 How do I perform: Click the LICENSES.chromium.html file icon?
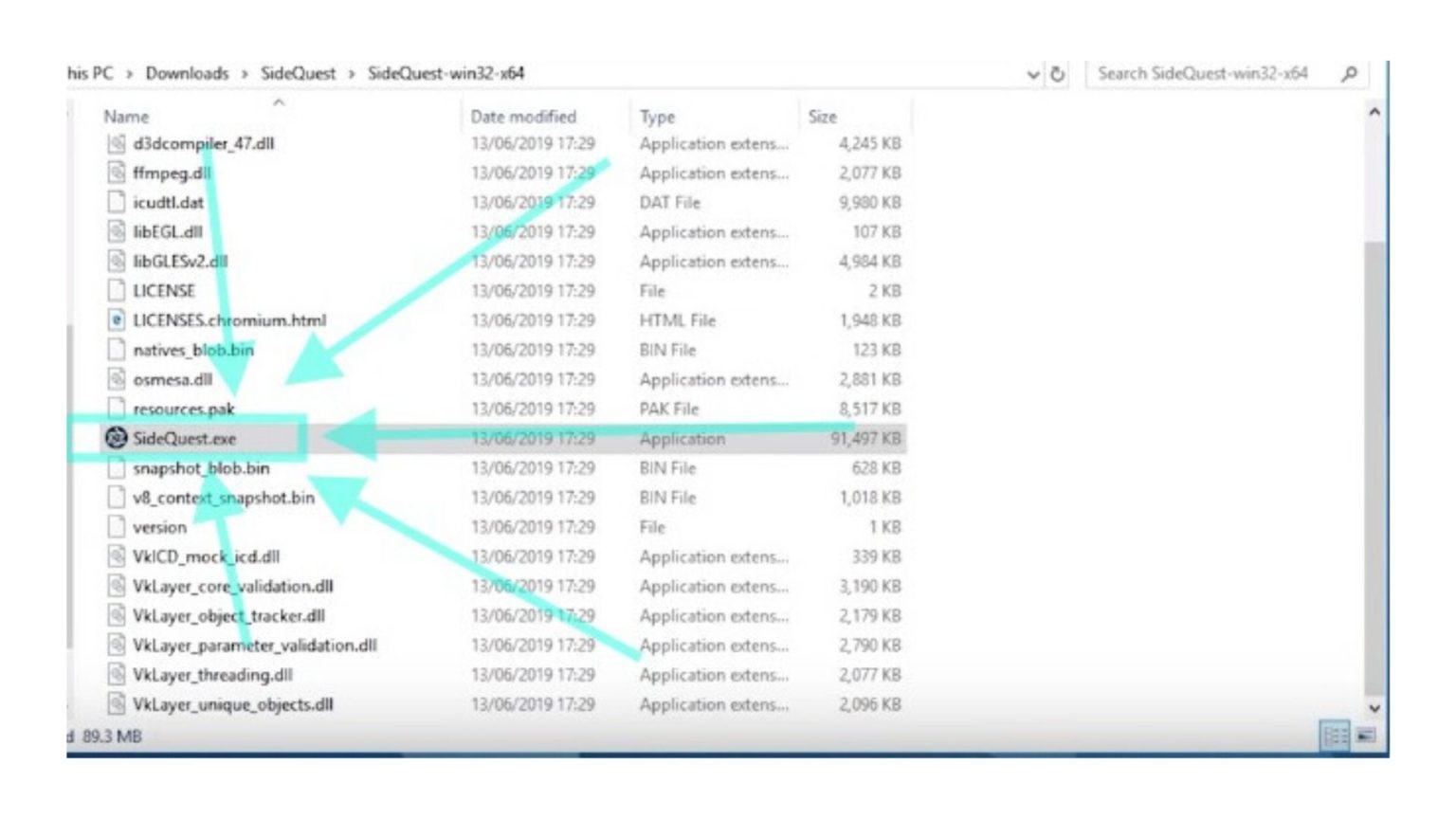[116, 320]
